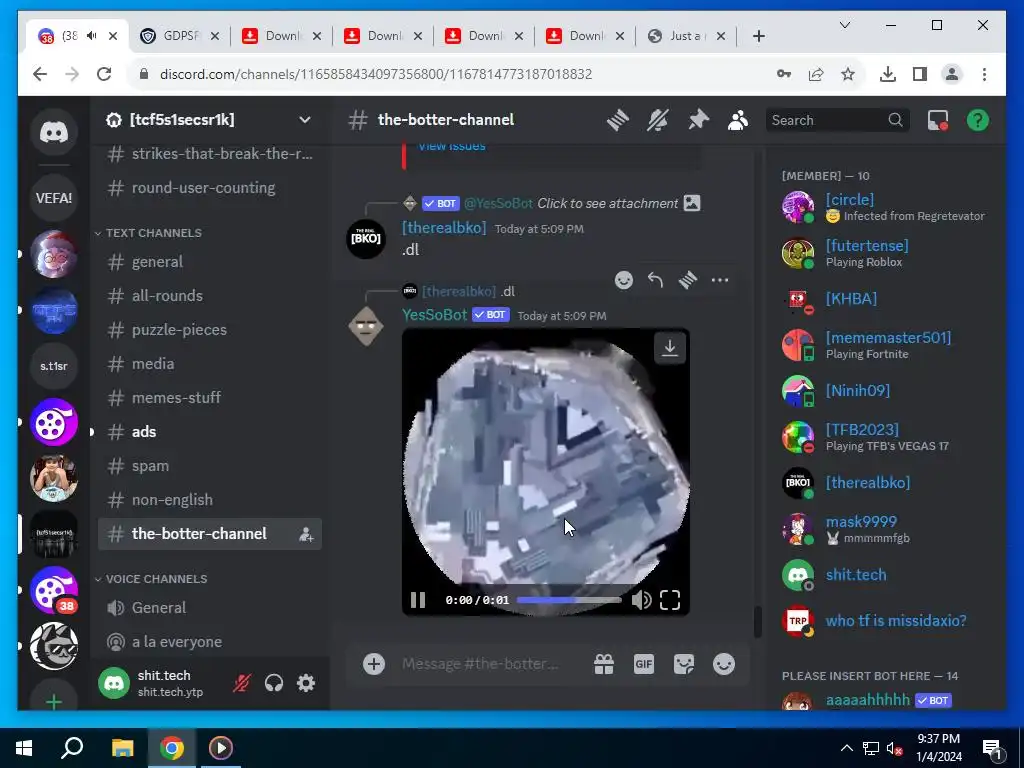Reload the Discord page

point(104,74)
